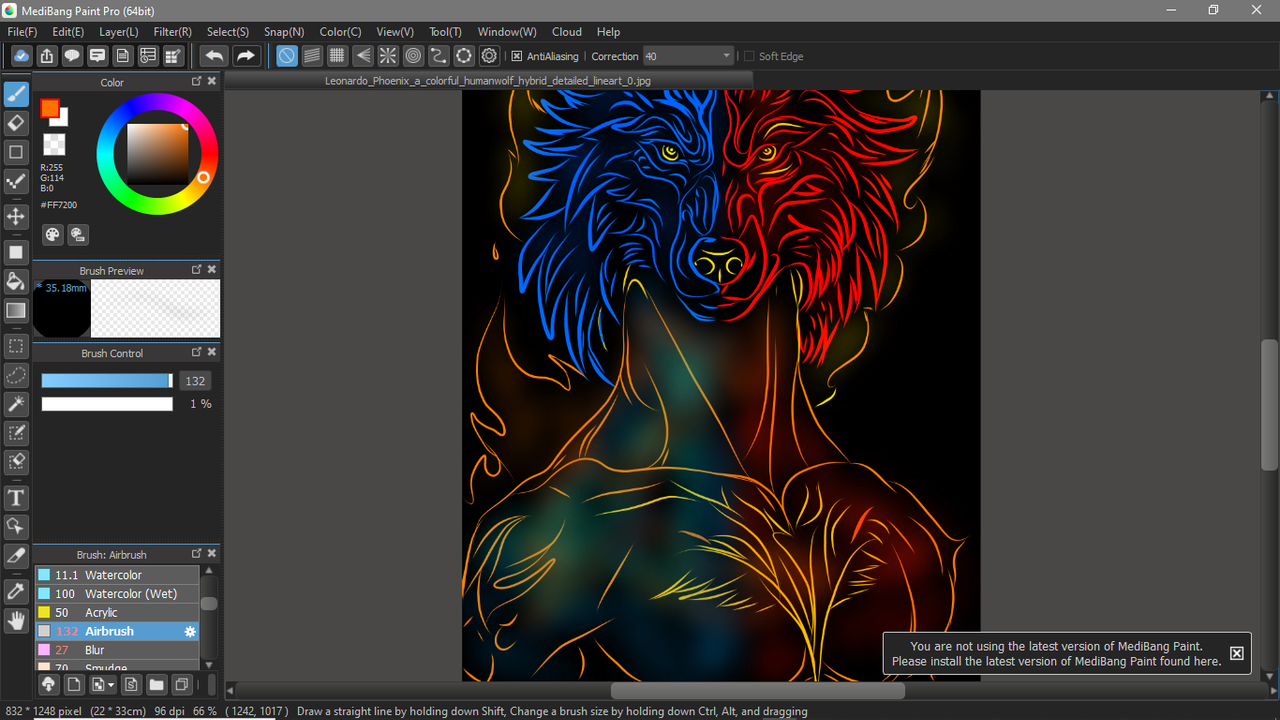Image resolution: width=1280 pixels, height=720 pixels.
Task: Click the duplicate brush button
Action: click(182, 685)
